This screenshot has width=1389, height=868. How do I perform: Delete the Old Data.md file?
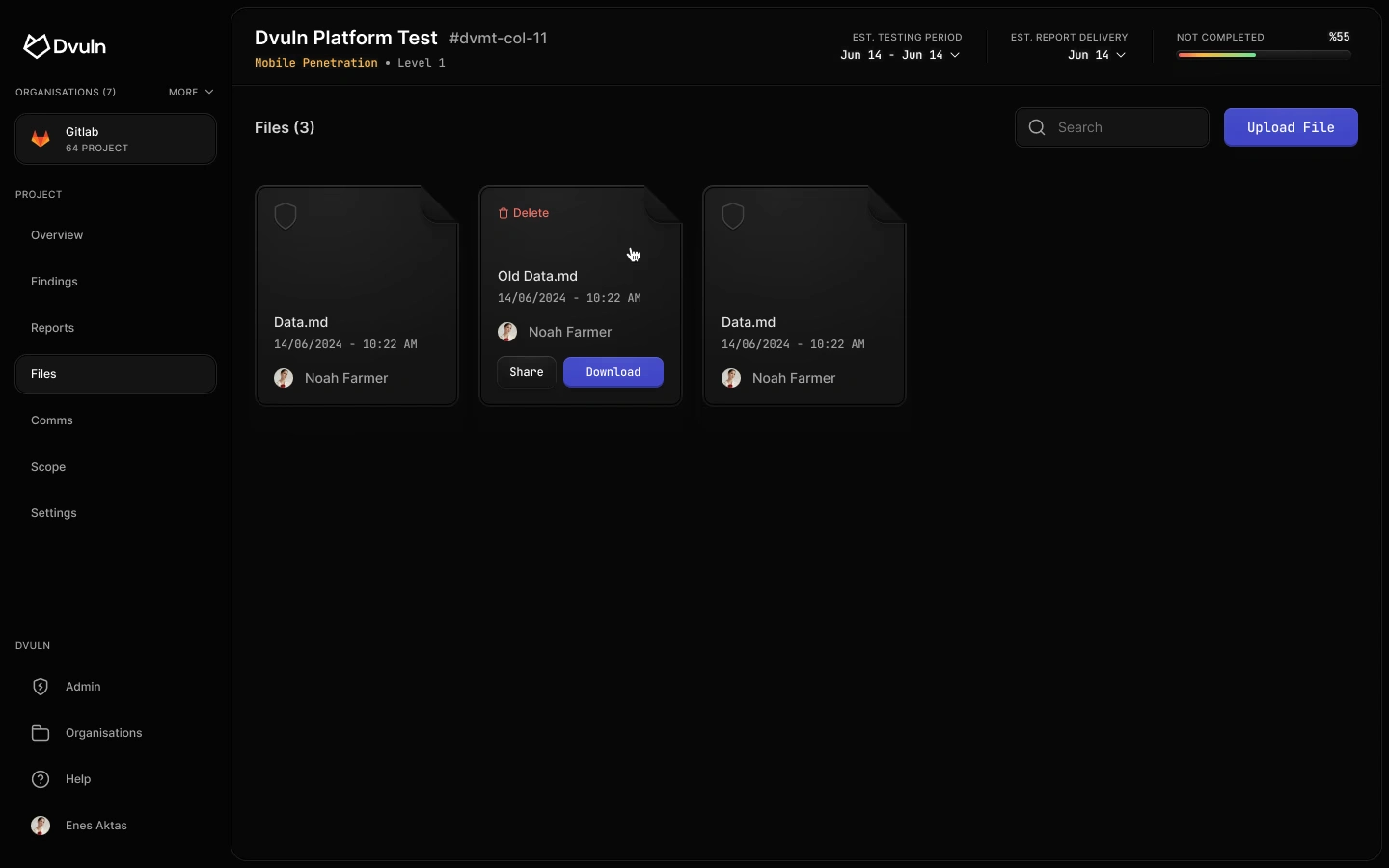click(524, 213)
